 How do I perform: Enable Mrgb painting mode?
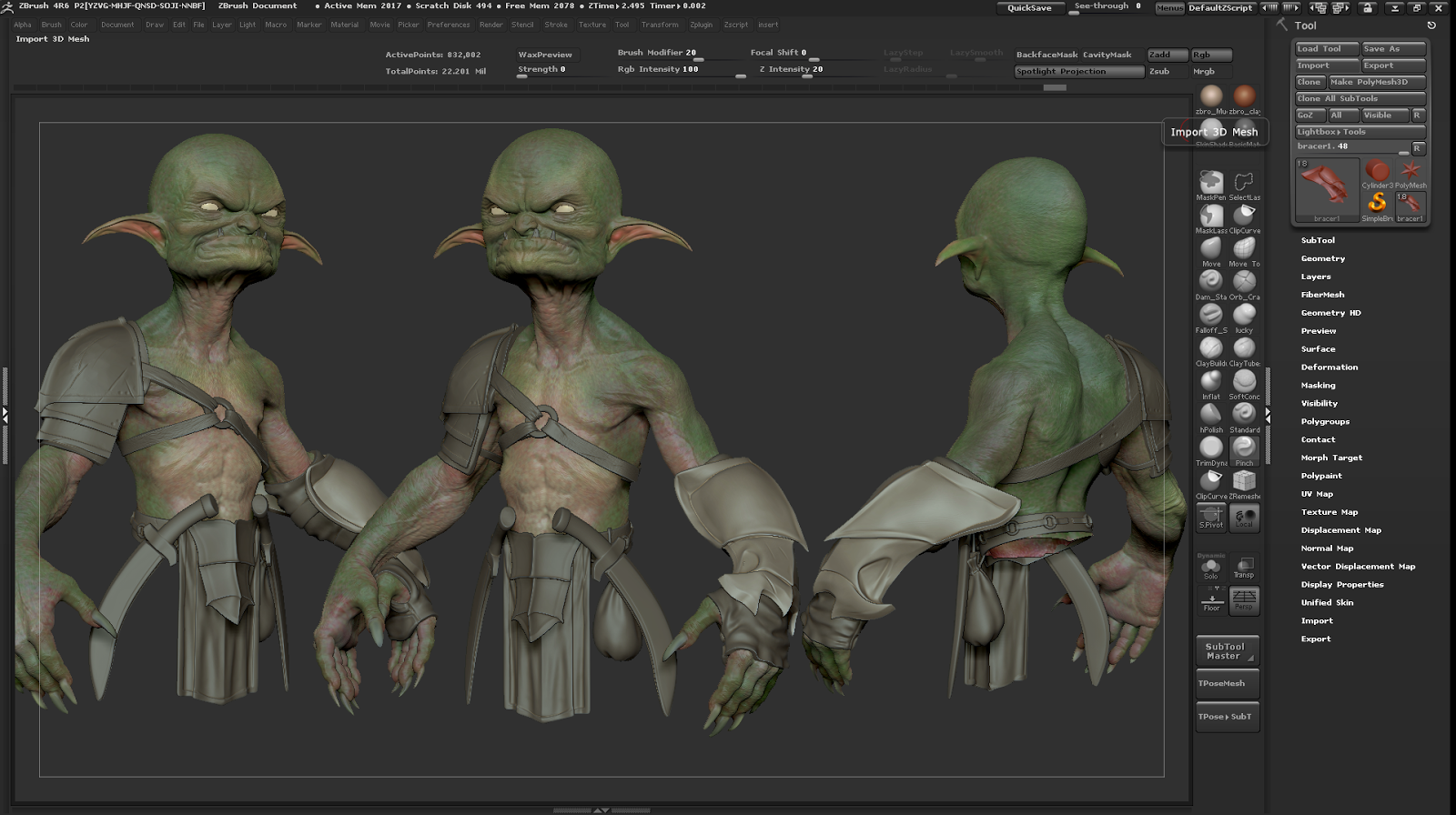tap(1211, 71)
